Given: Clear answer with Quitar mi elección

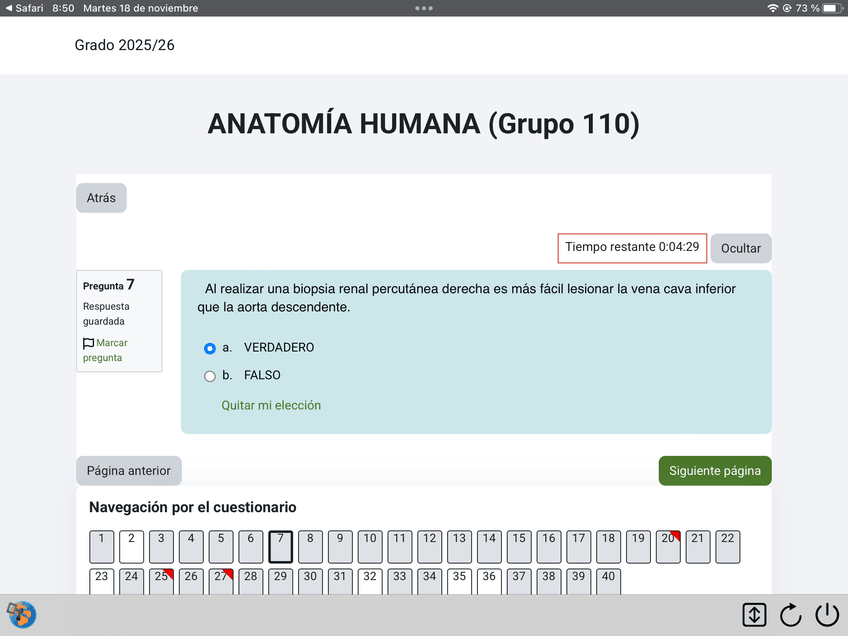Looking at the screenshot, I should (271, 406).
